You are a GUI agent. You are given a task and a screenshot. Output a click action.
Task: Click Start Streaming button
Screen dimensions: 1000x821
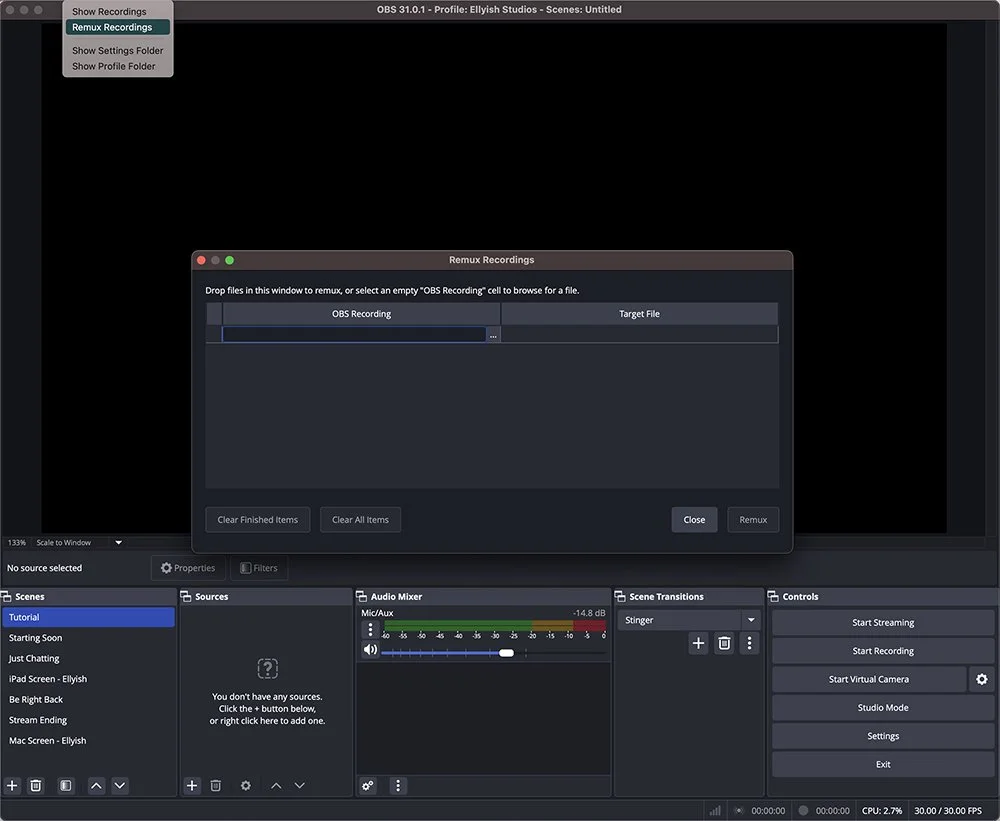pyautogui.click(x=883, y=623)
